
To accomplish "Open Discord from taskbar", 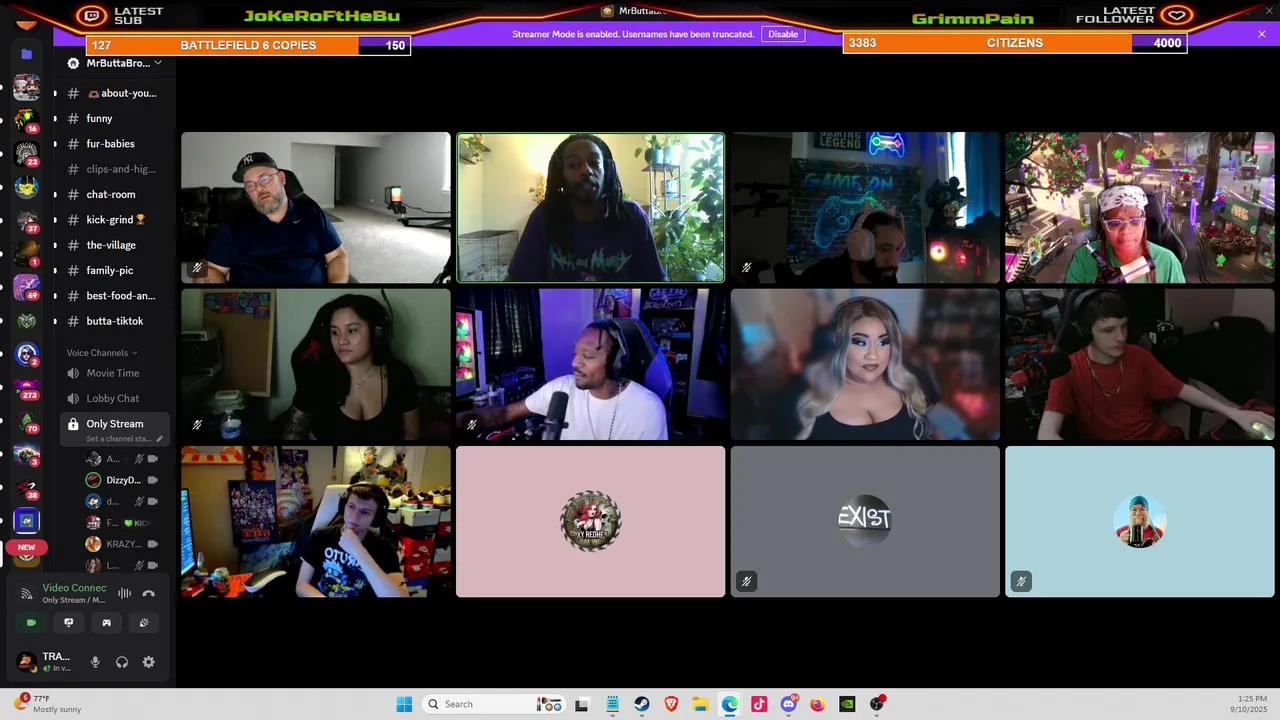I will coord(789,704).
